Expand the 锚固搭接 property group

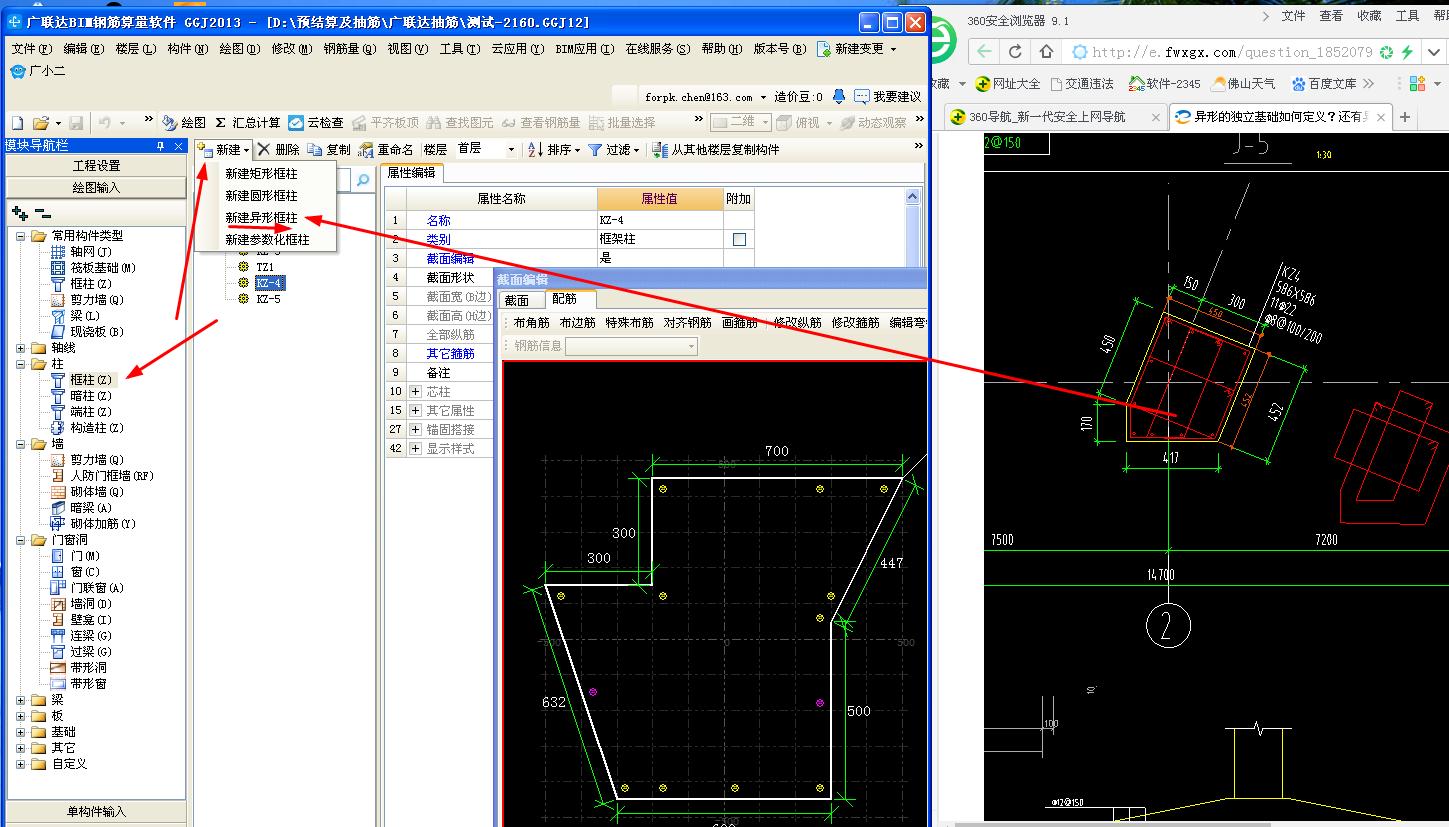click(416, 429)
